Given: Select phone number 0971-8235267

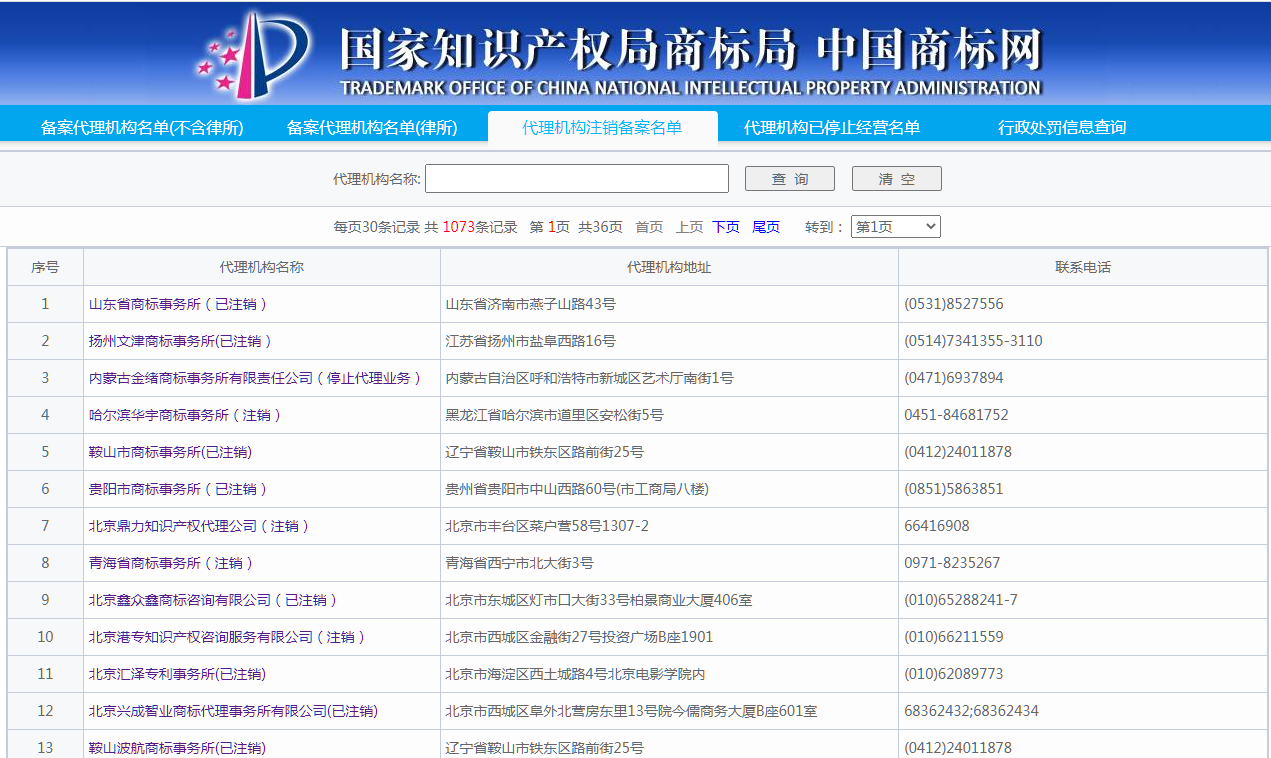Looking at the screenshot, I should [952, 563].
